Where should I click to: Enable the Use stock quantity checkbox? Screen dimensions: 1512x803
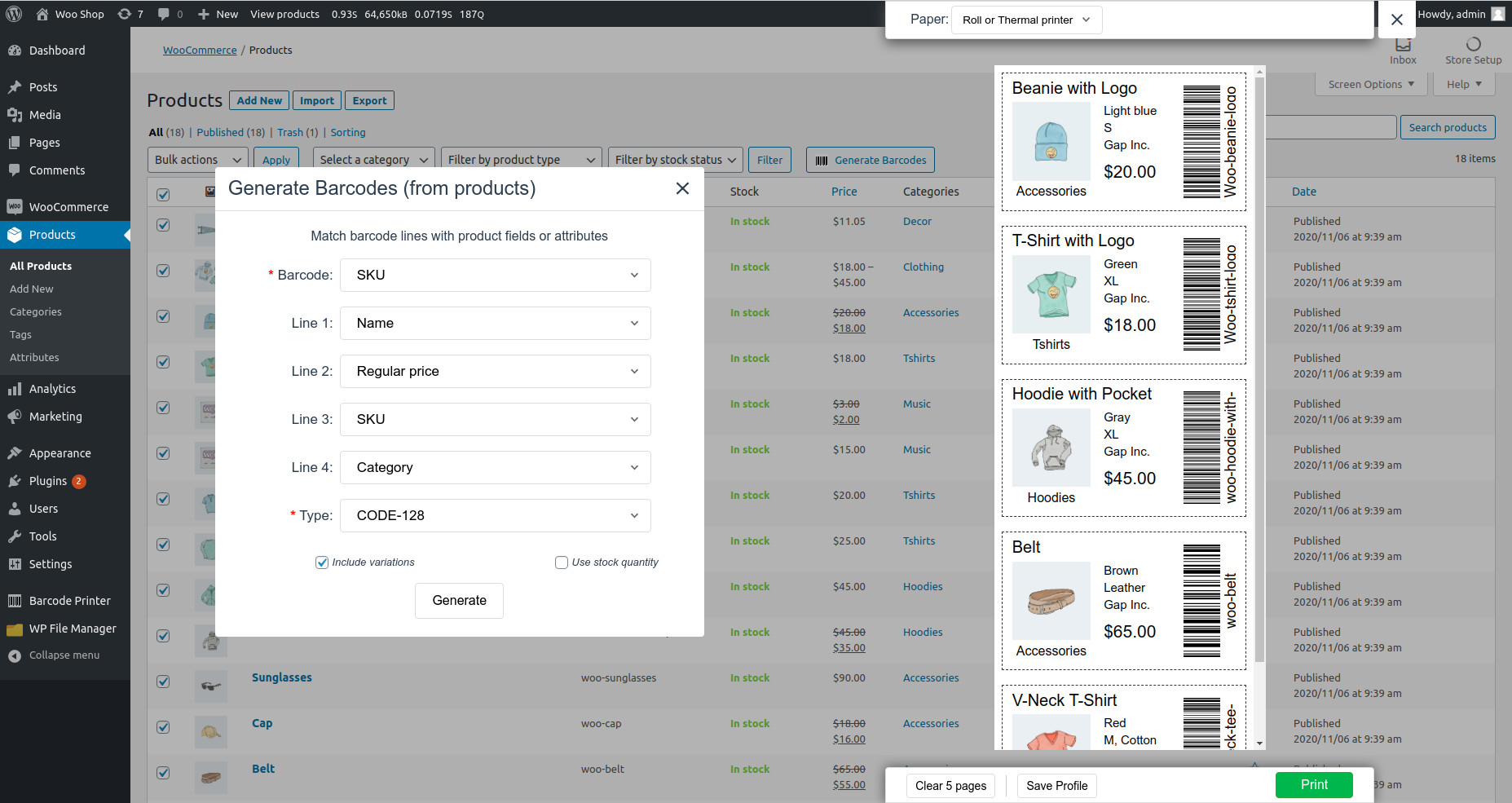click(x=562, y=563)
